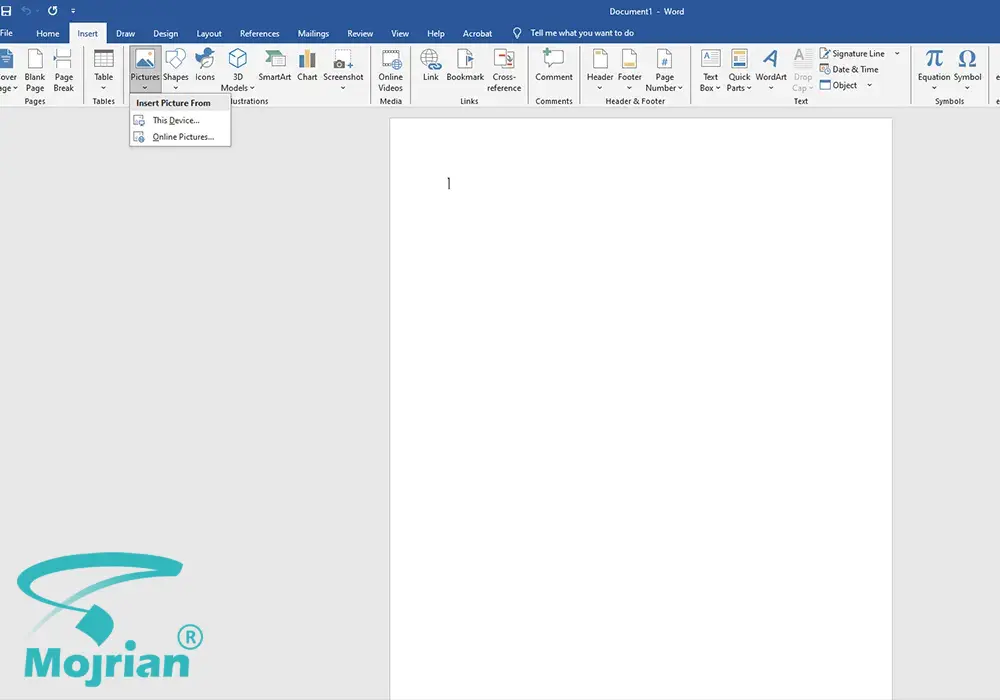Click the Tell me lightbulb icon
Viewport: 1000px width, 700px height.
point(517,33)
